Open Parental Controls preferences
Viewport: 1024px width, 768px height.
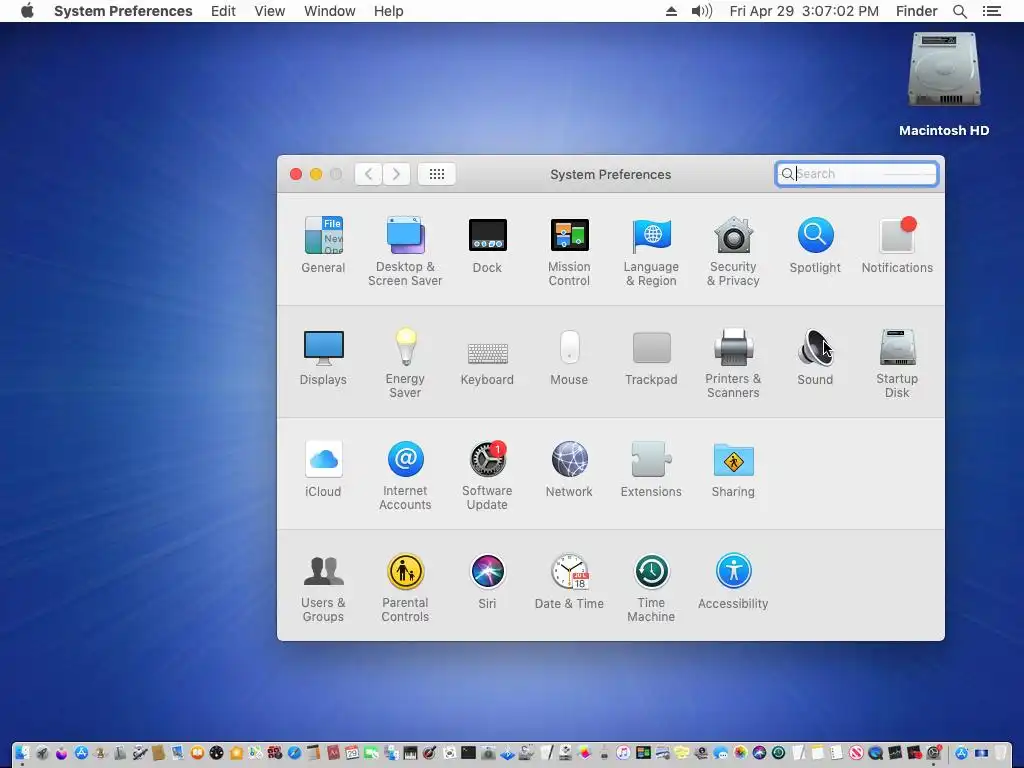(x=405, y=588)
